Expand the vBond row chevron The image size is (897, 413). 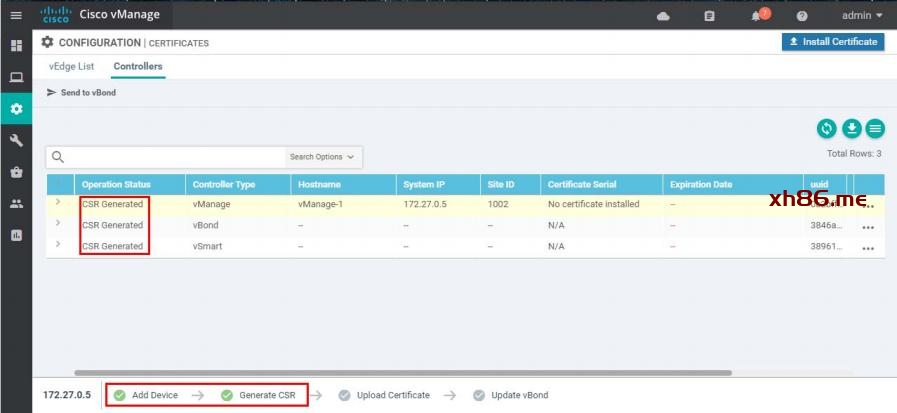point(58,224)
